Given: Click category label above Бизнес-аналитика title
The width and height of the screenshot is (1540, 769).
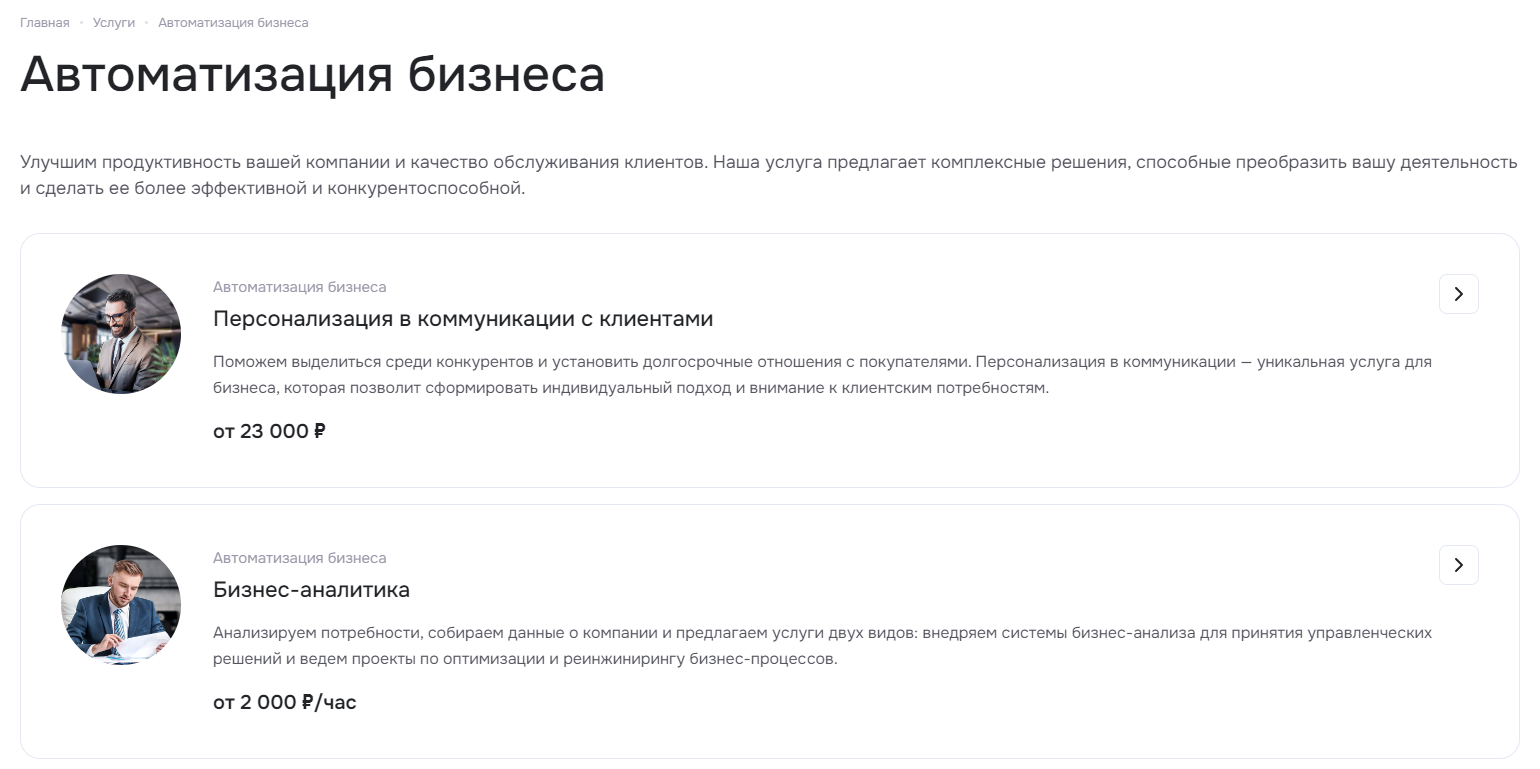Looking at the screenshot, I should 299,558.
